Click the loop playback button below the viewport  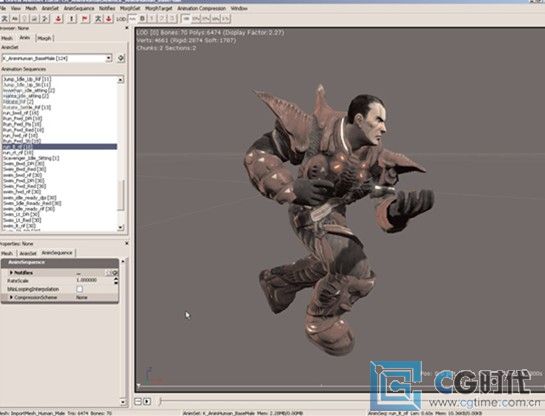point(138,401)
